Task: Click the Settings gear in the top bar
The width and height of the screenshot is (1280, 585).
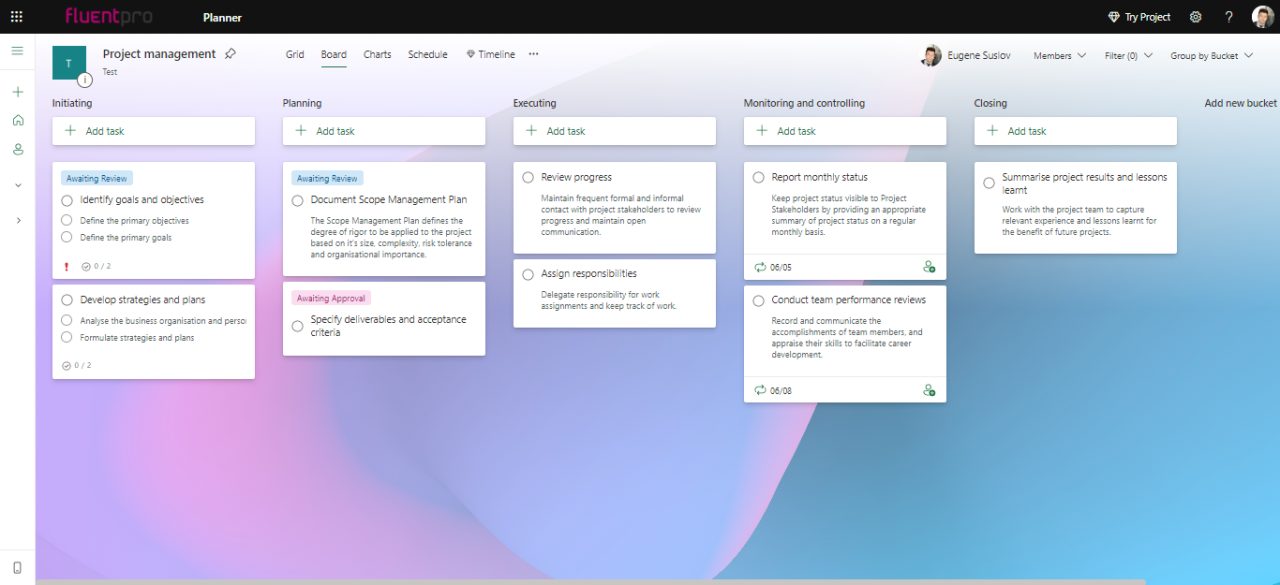Action: (x=1196, y=17)
